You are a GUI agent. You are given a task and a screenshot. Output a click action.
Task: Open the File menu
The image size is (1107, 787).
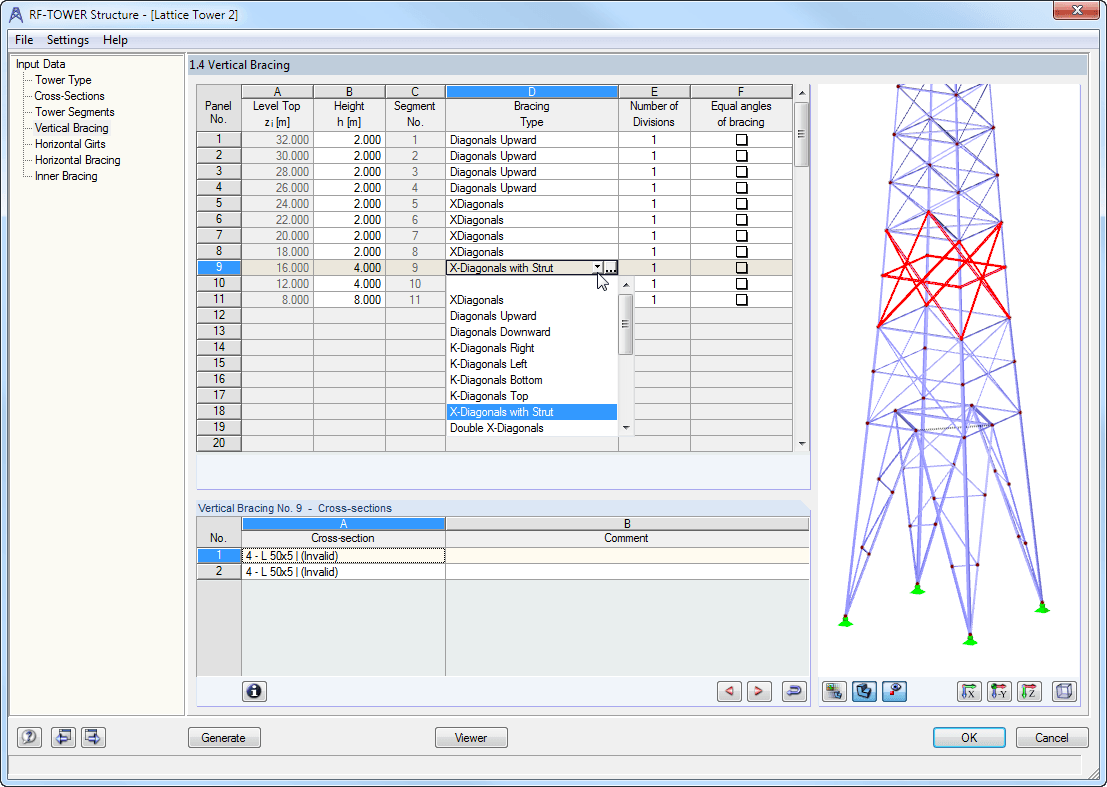click(24, 40)
